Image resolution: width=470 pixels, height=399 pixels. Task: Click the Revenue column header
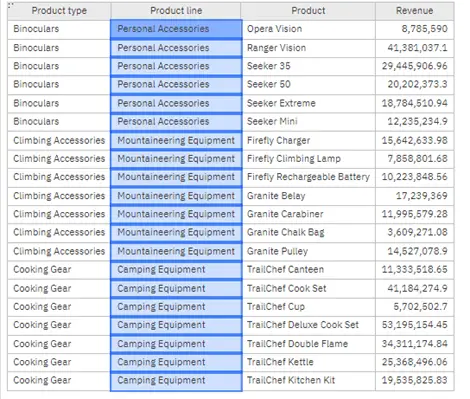[414, 11]
